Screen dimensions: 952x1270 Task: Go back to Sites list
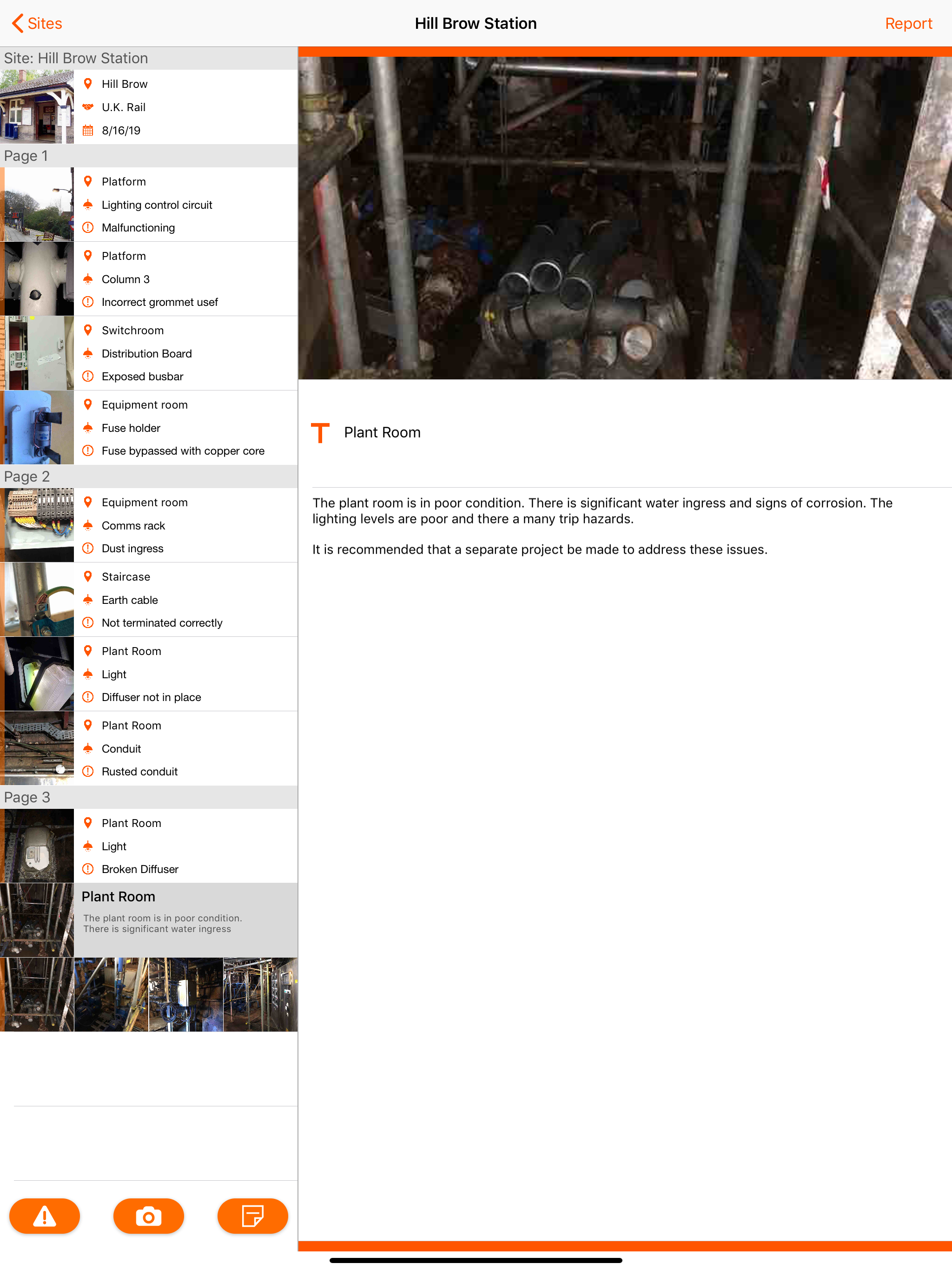click(x=37, y=24)
